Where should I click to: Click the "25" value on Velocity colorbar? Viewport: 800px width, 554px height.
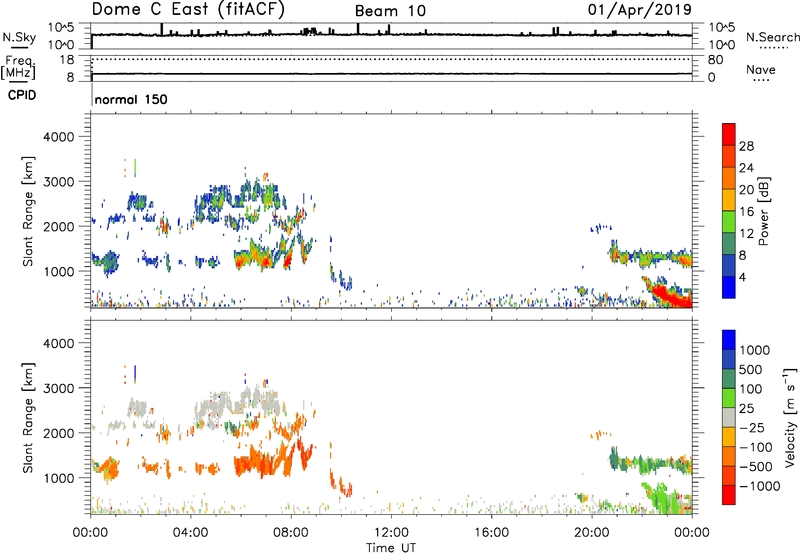(x=746, y=409)
